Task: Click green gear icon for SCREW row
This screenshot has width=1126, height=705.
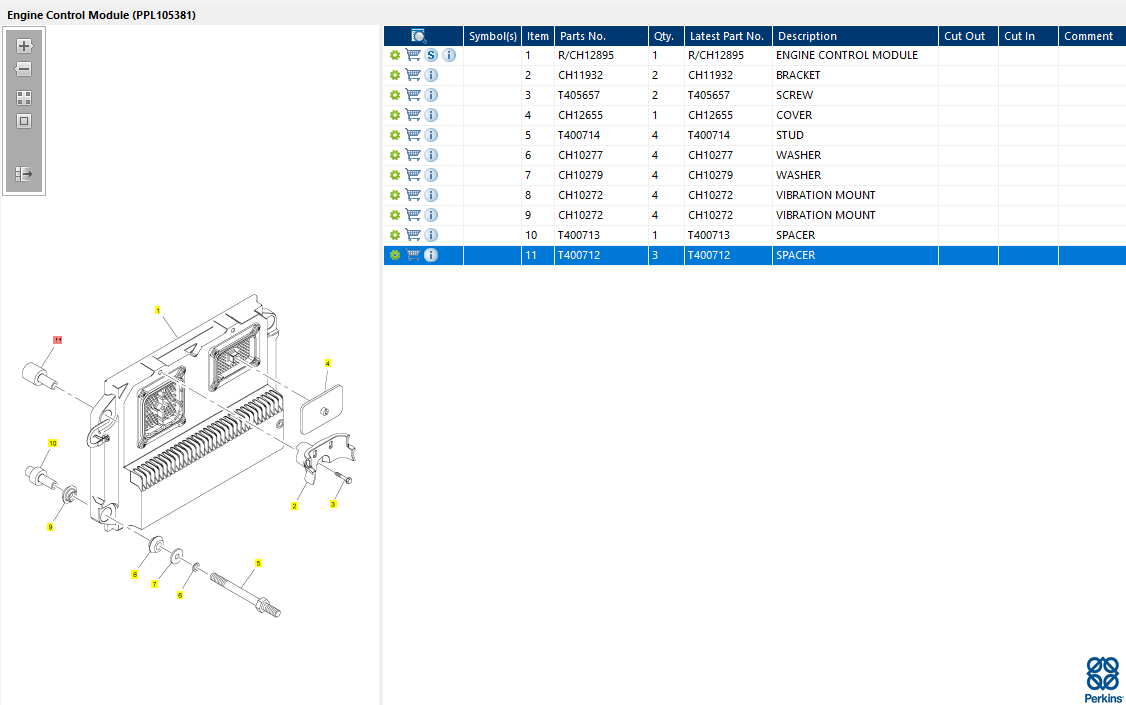Action: (x=395, y=95)
